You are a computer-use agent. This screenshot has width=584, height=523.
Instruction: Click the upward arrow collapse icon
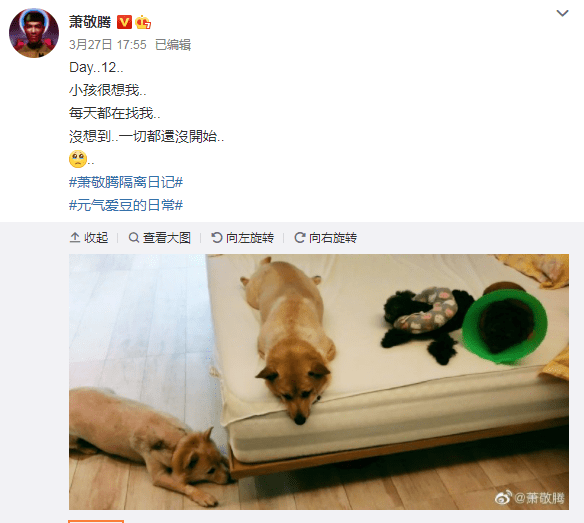(75, 238)
